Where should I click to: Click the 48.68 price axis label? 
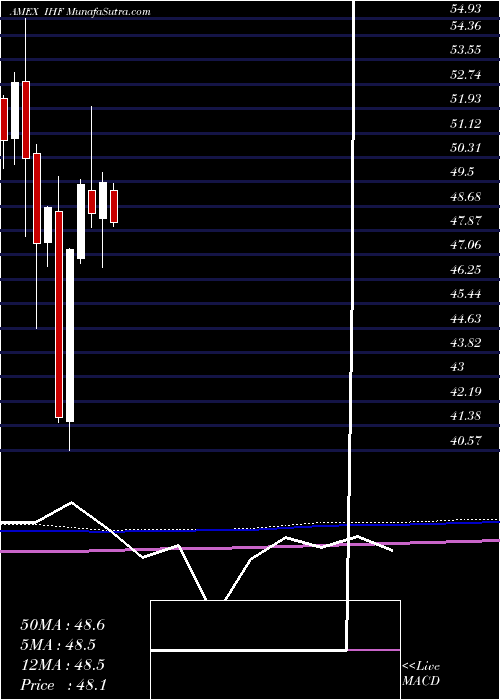pos(466,196)
